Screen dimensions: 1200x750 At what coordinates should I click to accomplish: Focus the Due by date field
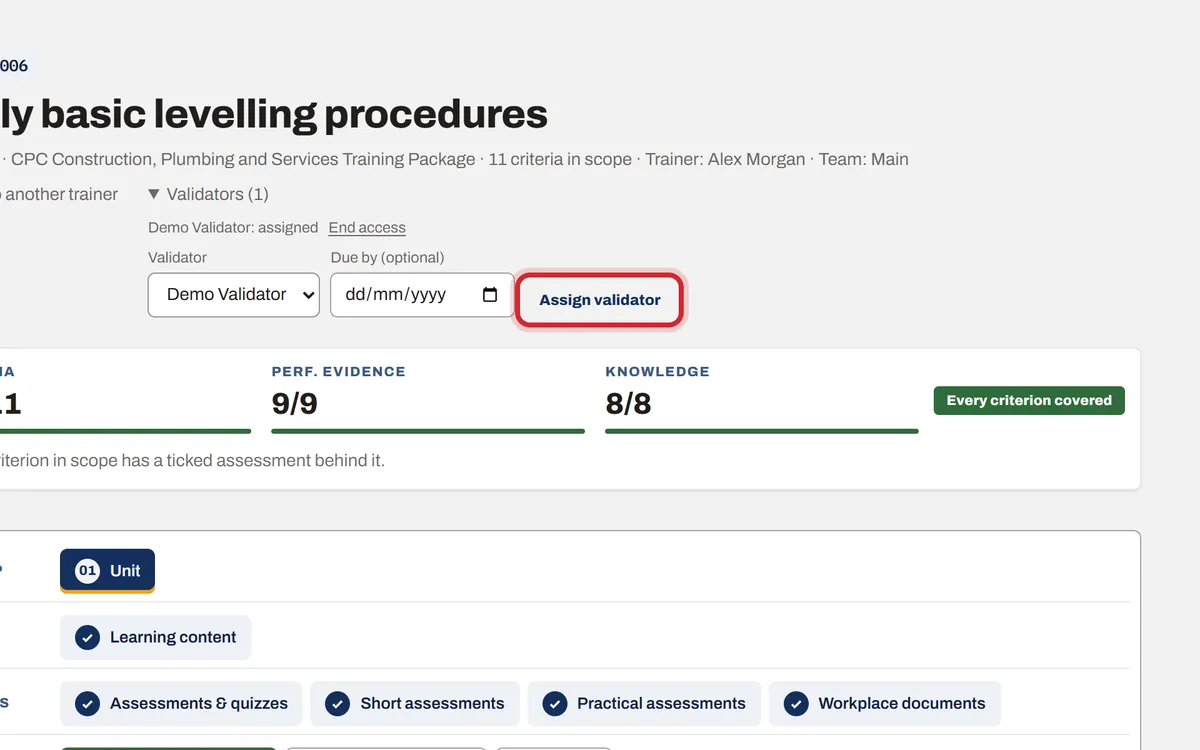pyautogui.click(x=422, y=295)
